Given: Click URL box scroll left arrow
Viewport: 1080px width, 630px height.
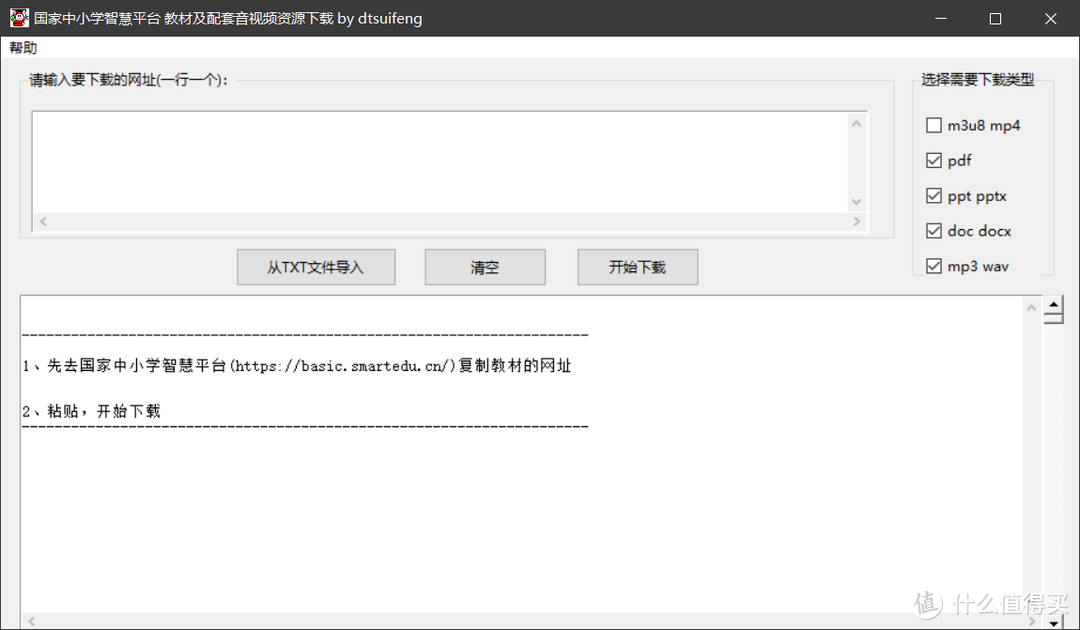Looking at the screenshot, I should tap(43, 221).
